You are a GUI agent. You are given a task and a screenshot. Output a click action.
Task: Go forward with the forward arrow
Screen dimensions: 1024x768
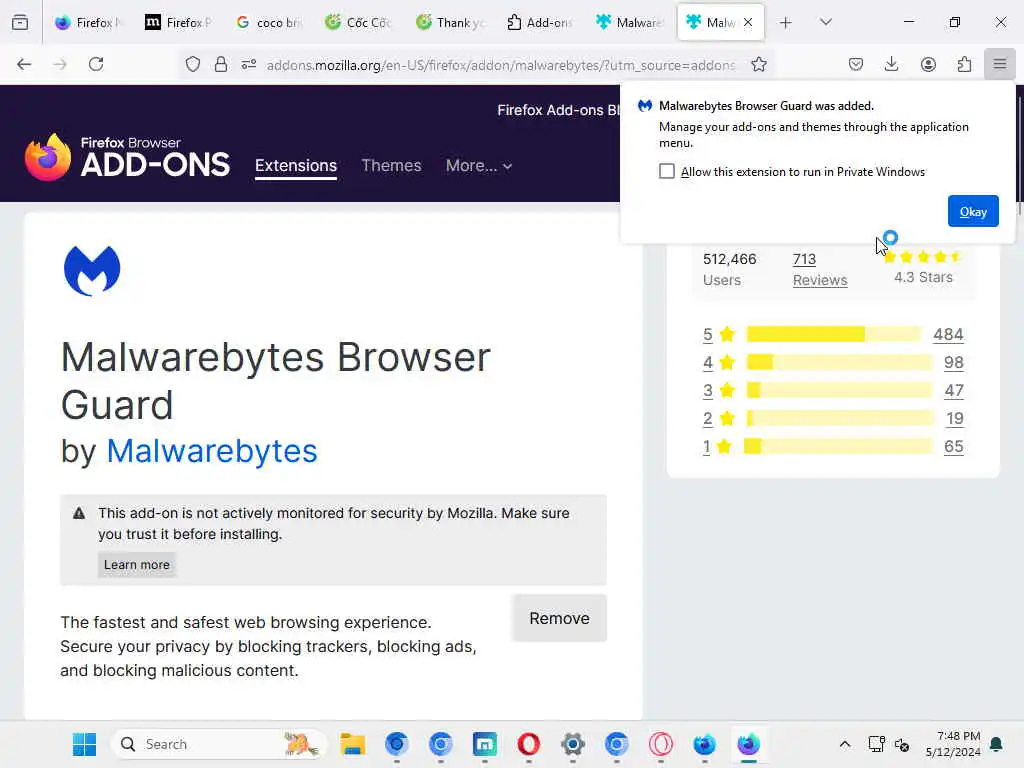tap(60, 64)
